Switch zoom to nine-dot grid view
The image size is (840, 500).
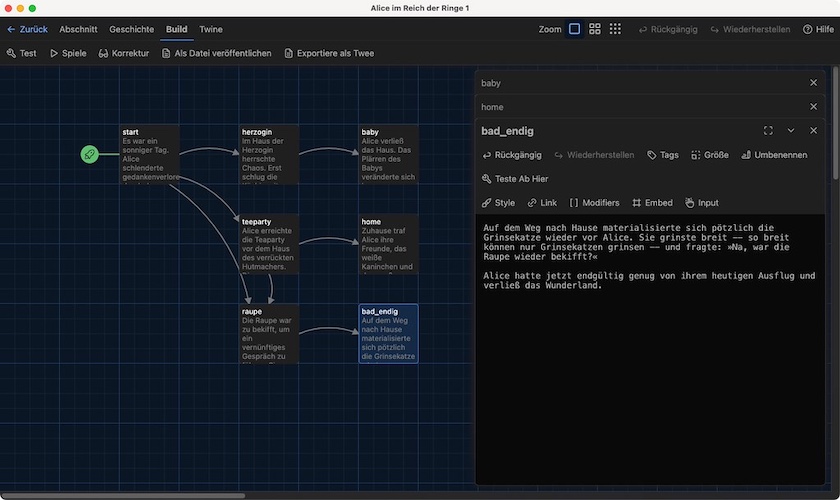615,29
